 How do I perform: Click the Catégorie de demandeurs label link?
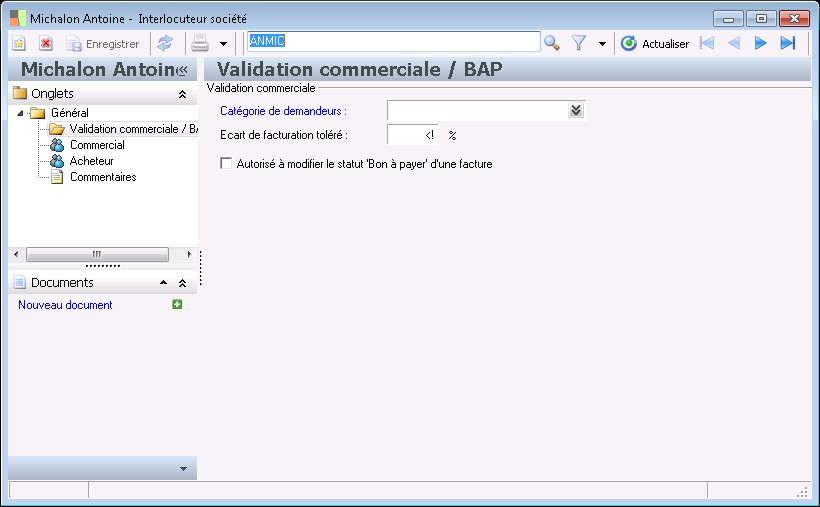pos(283,111)
